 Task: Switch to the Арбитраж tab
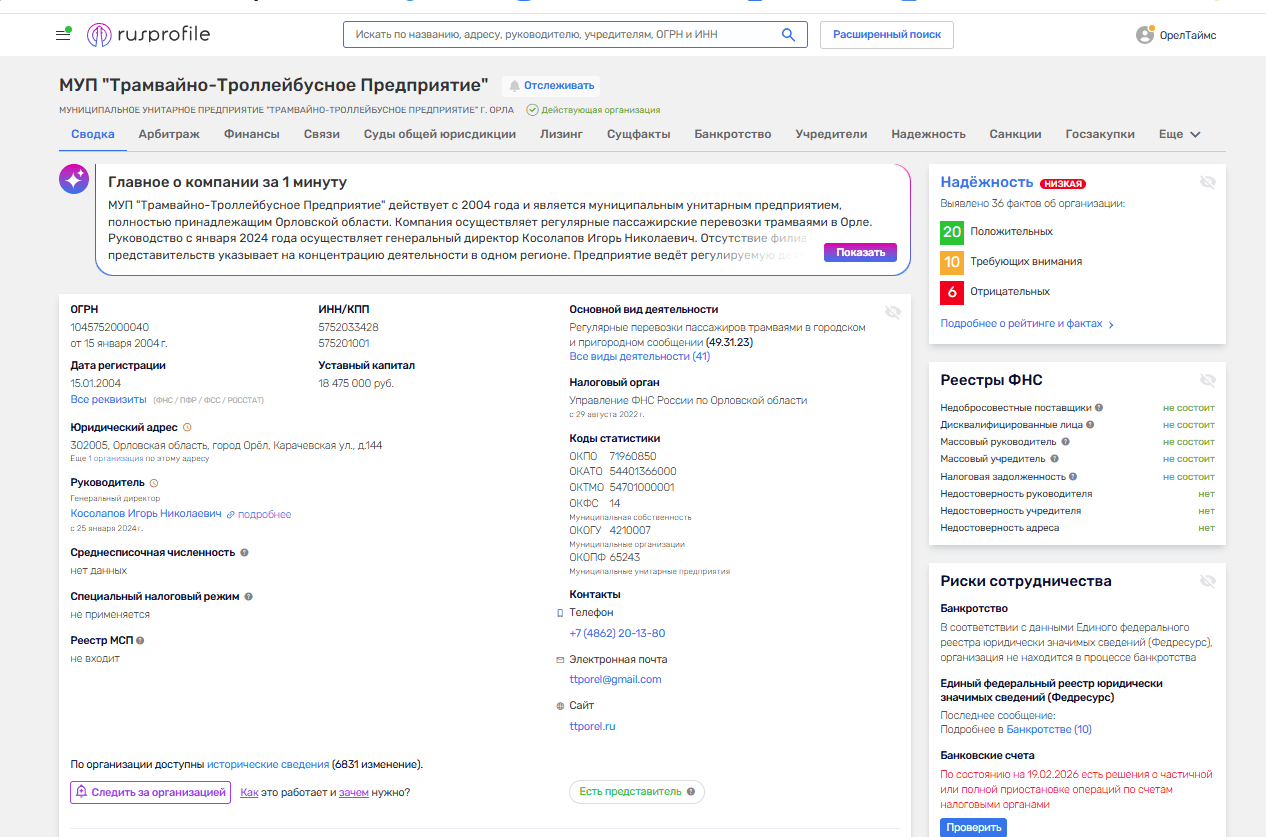(169, 134)
